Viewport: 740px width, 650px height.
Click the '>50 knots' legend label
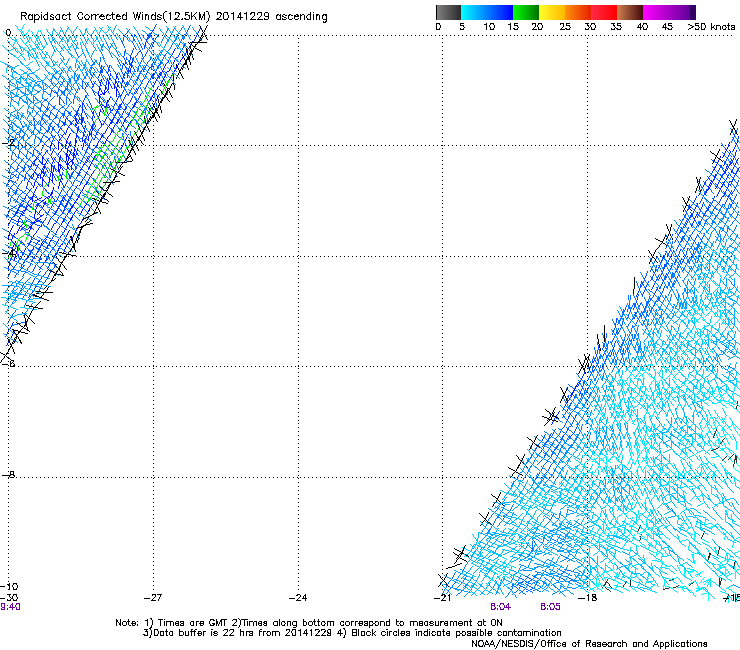tap(711, 27)
